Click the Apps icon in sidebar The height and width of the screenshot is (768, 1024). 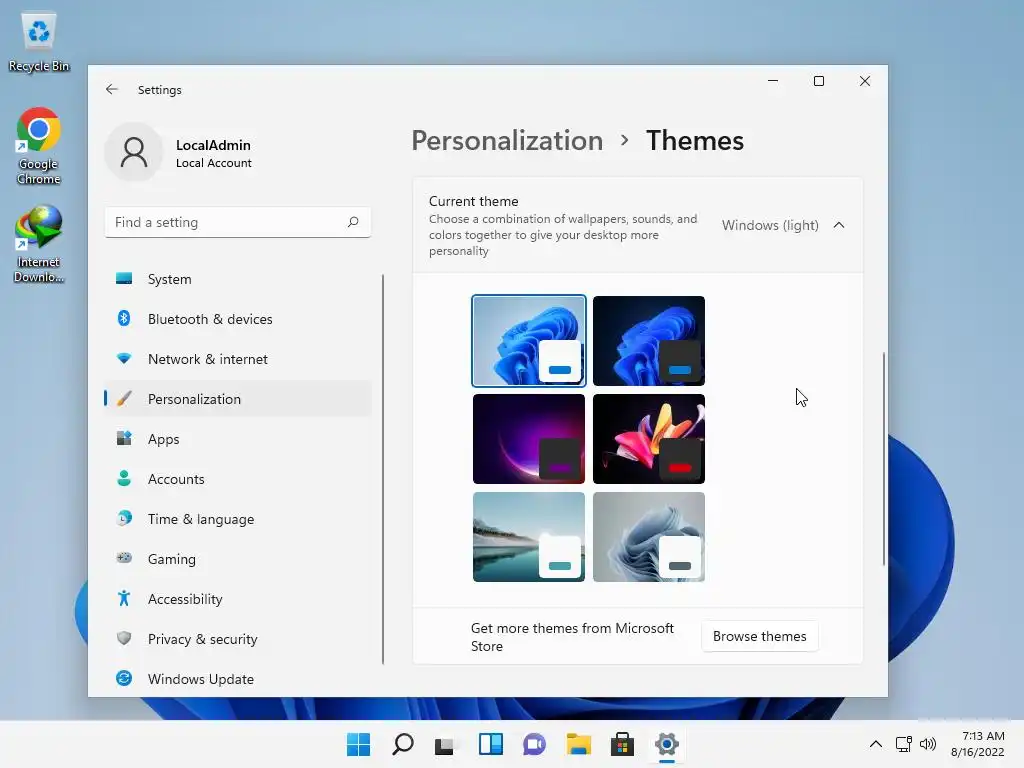point(123,438)
